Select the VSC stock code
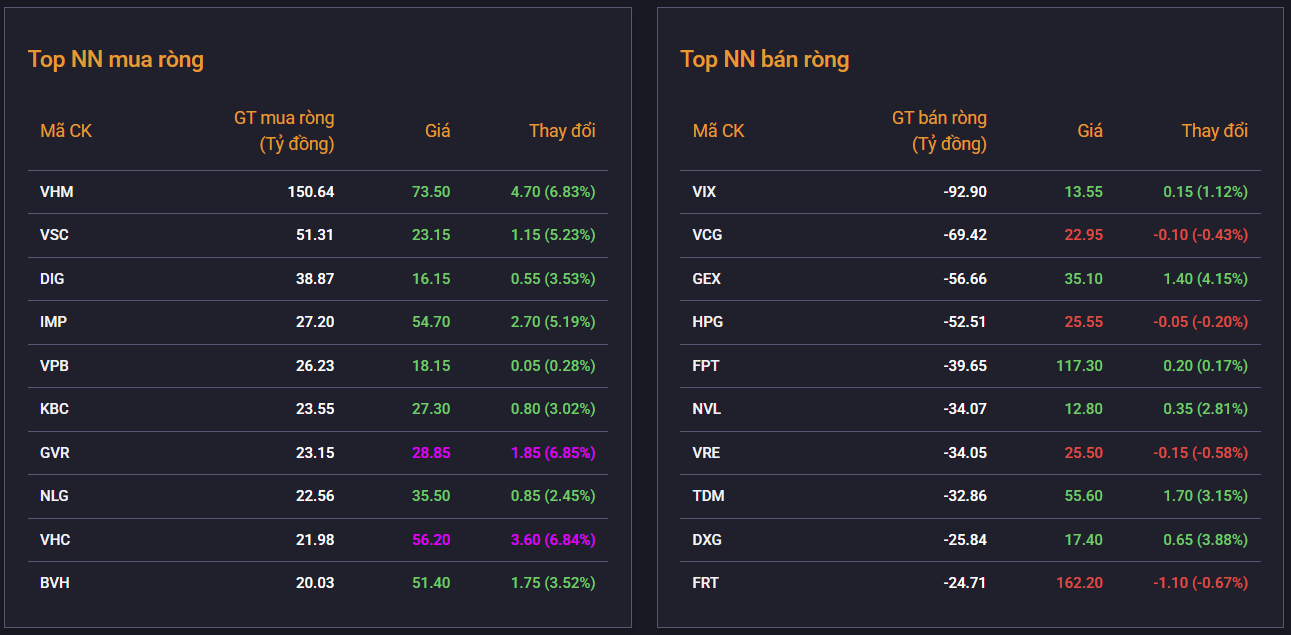Viewport: 1291px width, 635px height. [x=54, y=235]
